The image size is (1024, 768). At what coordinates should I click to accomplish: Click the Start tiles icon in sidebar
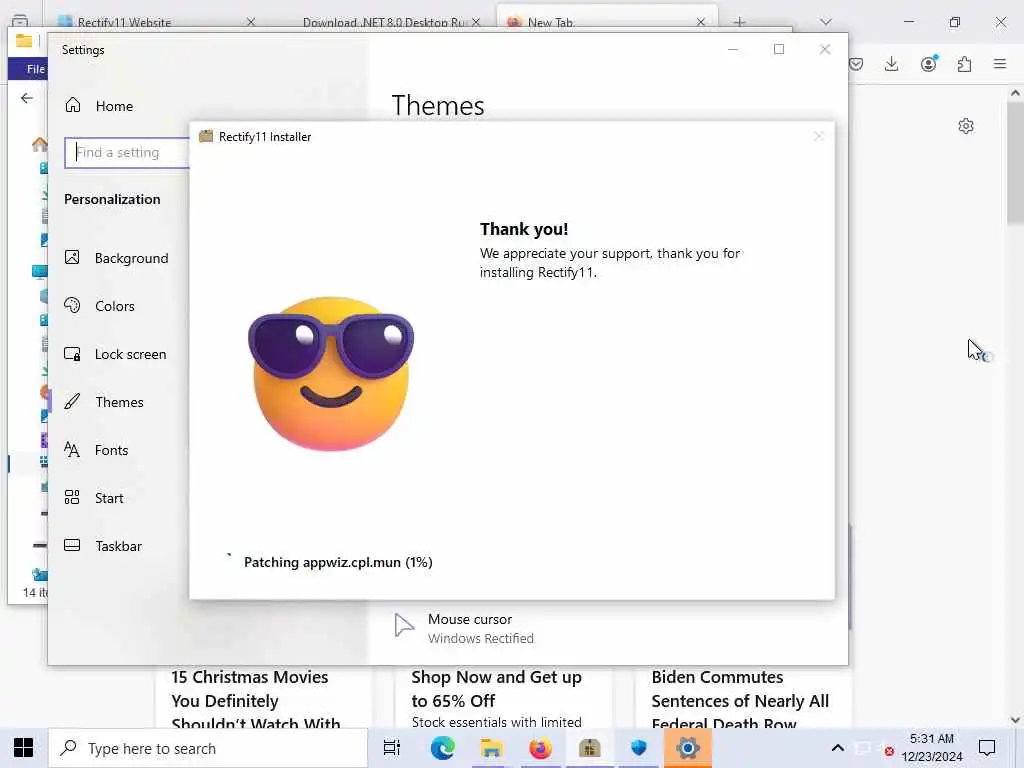72,498
